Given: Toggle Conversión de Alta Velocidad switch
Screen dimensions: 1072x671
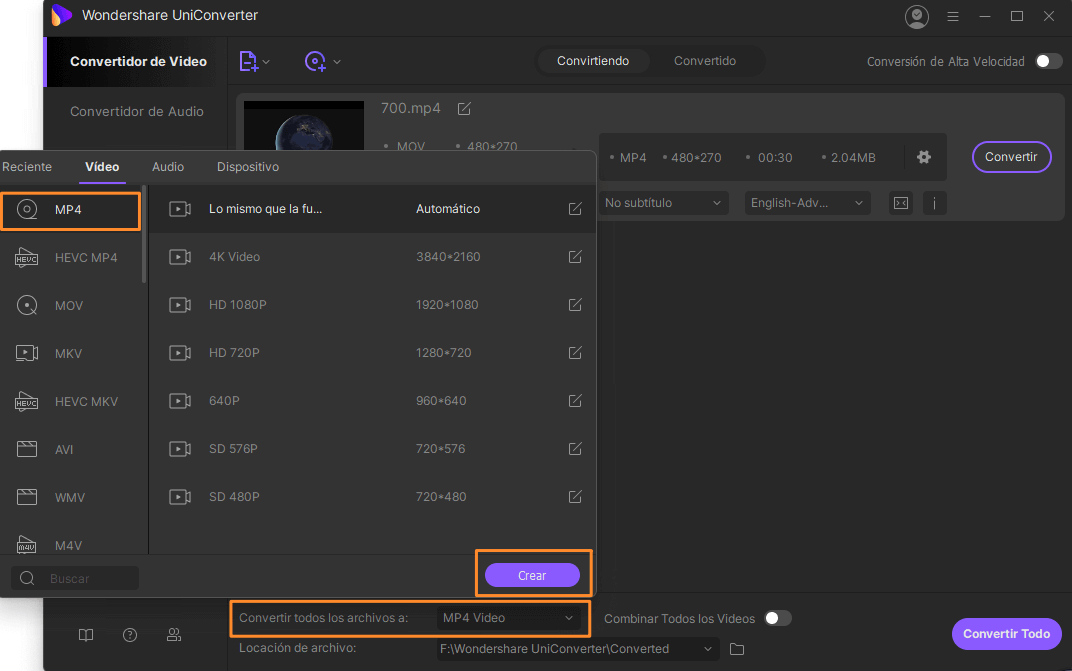Looking at the screenshot, I should [x=1048, y=61].
